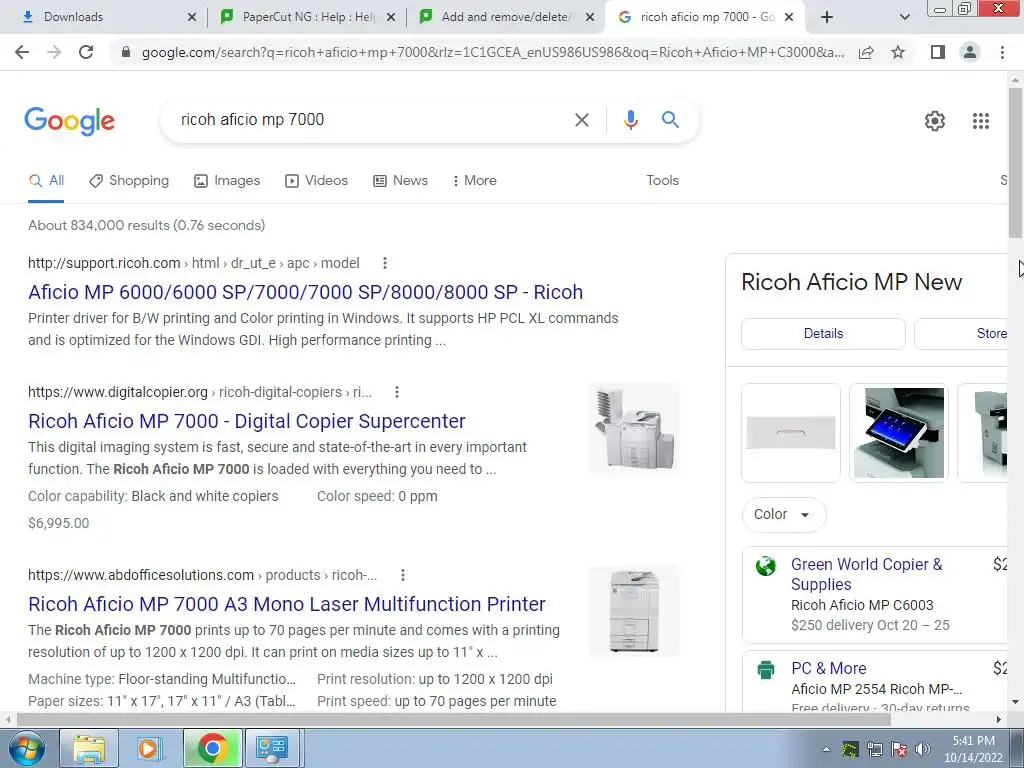The width and height of the screenshot is (1024, 768).
Task: Open options for digitalcopier.org result
Action: pos(396,392)
